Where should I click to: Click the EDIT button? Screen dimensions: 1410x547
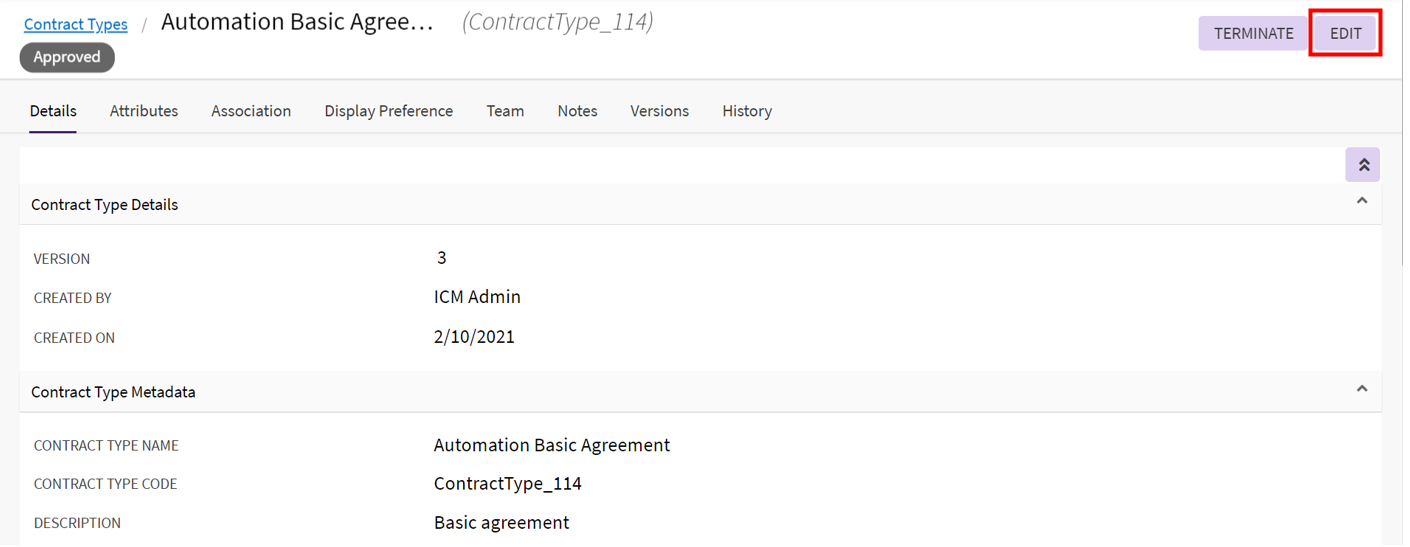[1345, 33]
